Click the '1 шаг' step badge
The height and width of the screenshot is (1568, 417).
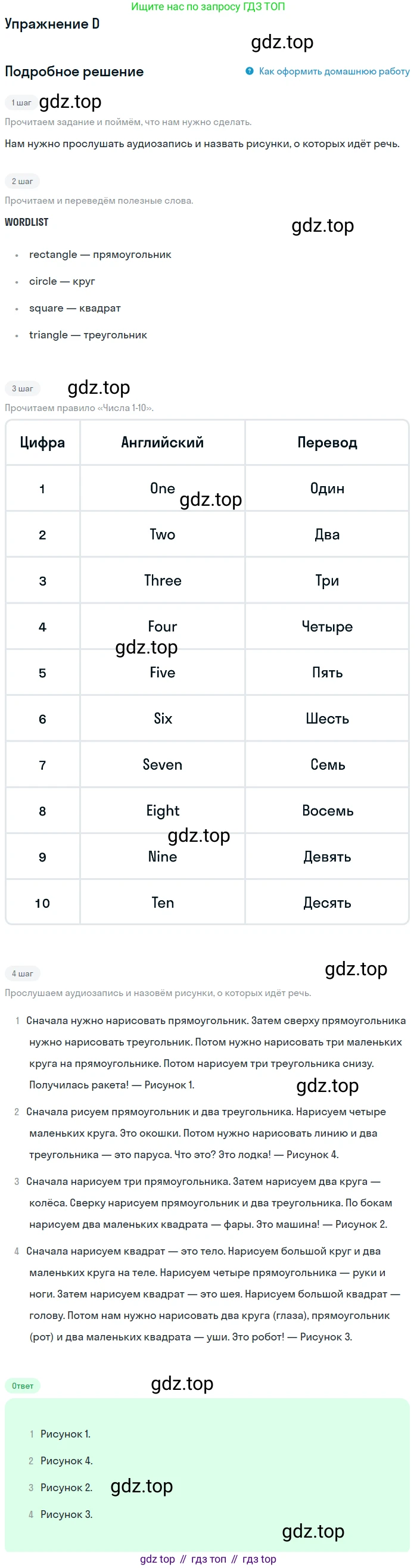pos(21,103)
